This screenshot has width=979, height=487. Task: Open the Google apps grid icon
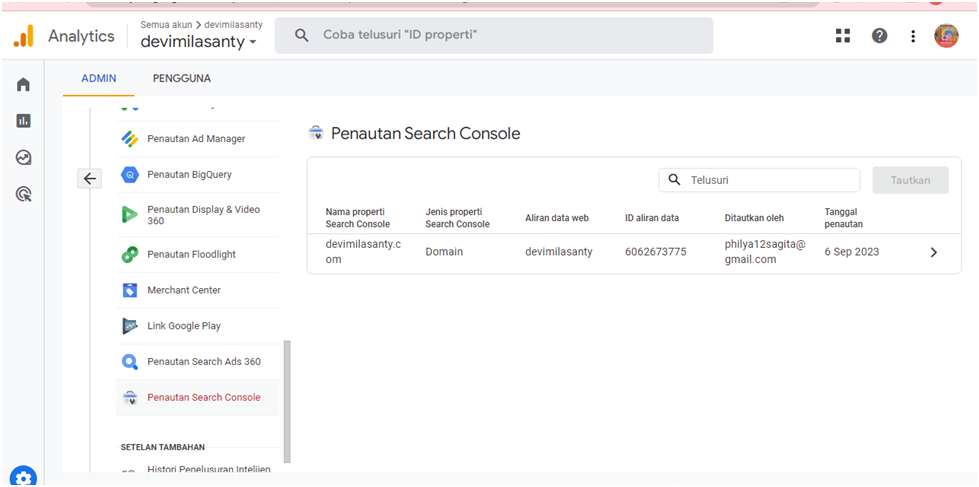[843, 36]
